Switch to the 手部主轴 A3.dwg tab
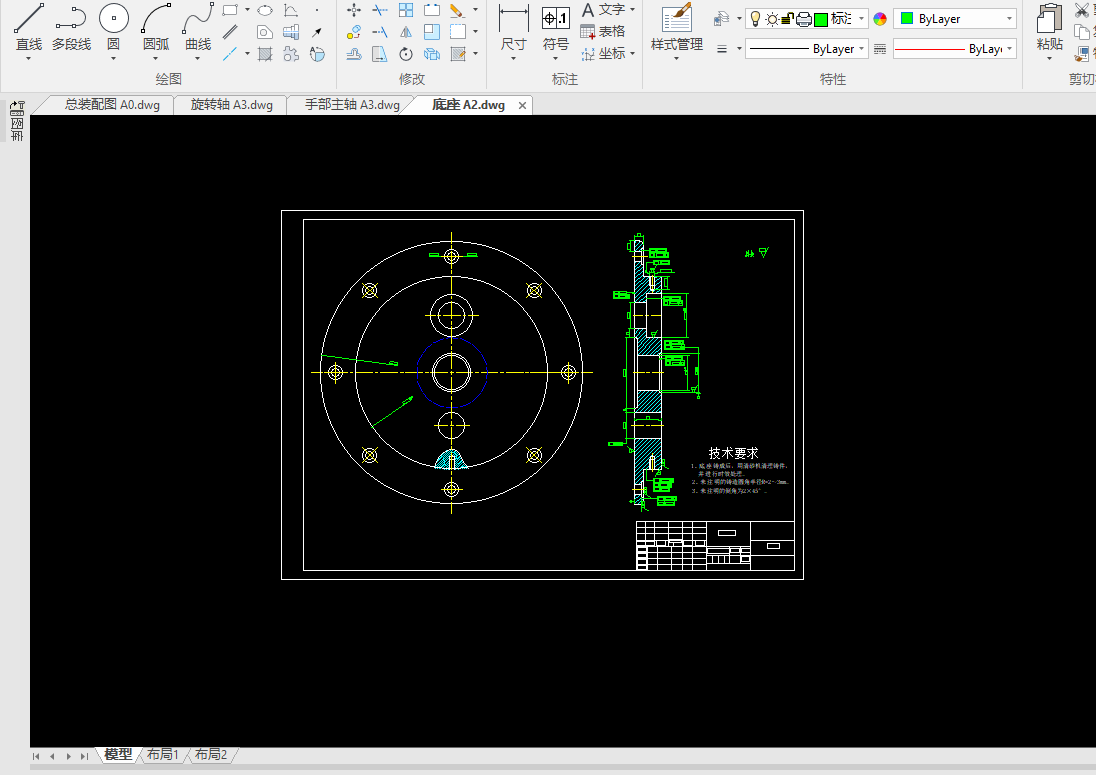1096x775 pixels. (352, 105)
